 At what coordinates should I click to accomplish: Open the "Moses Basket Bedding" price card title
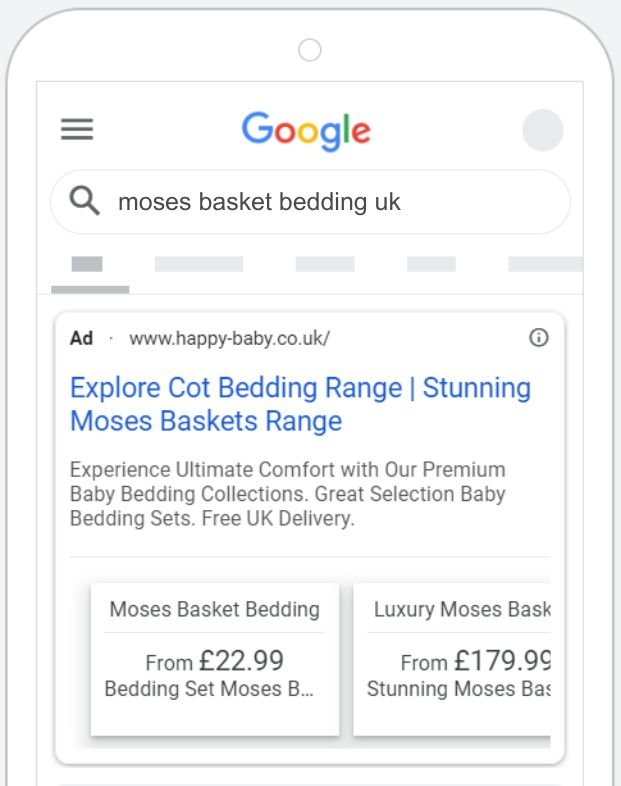[x=215, y=609]
